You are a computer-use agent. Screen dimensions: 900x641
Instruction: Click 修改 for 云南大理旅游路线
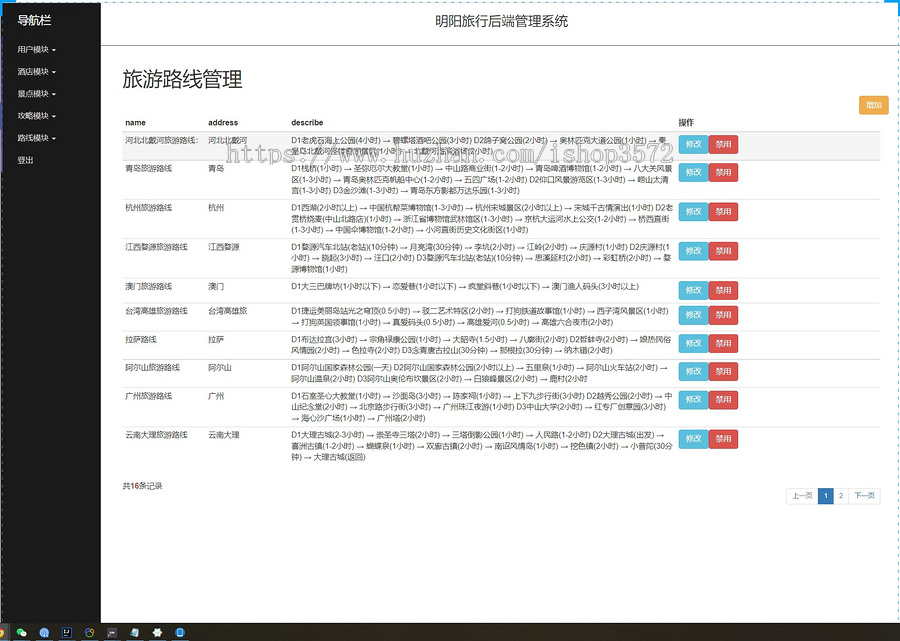(693, 439)
